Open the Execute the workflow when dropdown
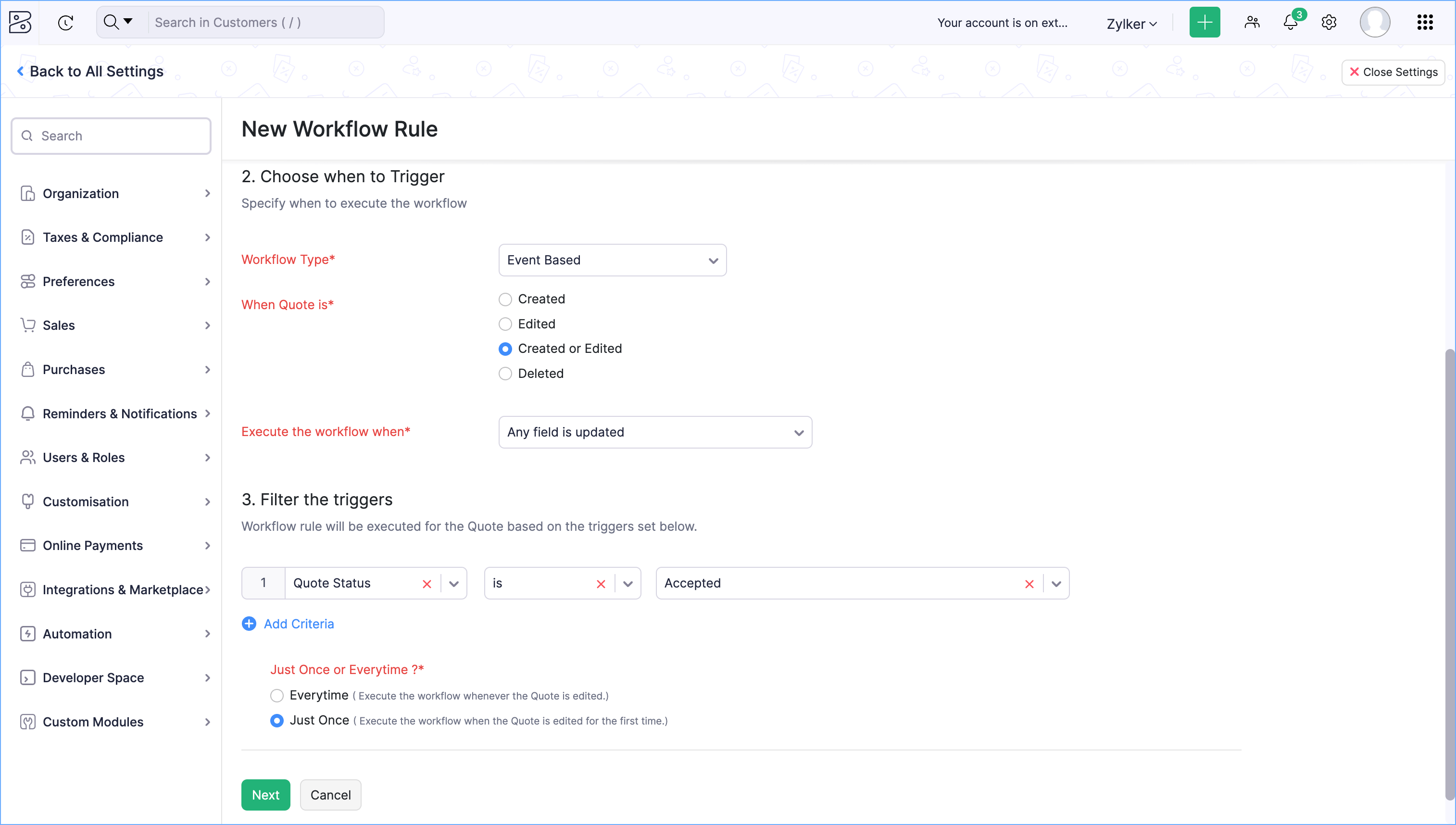Image resolution: width=1456 pixels, height=825 pixels. click(x=655, y=432)
